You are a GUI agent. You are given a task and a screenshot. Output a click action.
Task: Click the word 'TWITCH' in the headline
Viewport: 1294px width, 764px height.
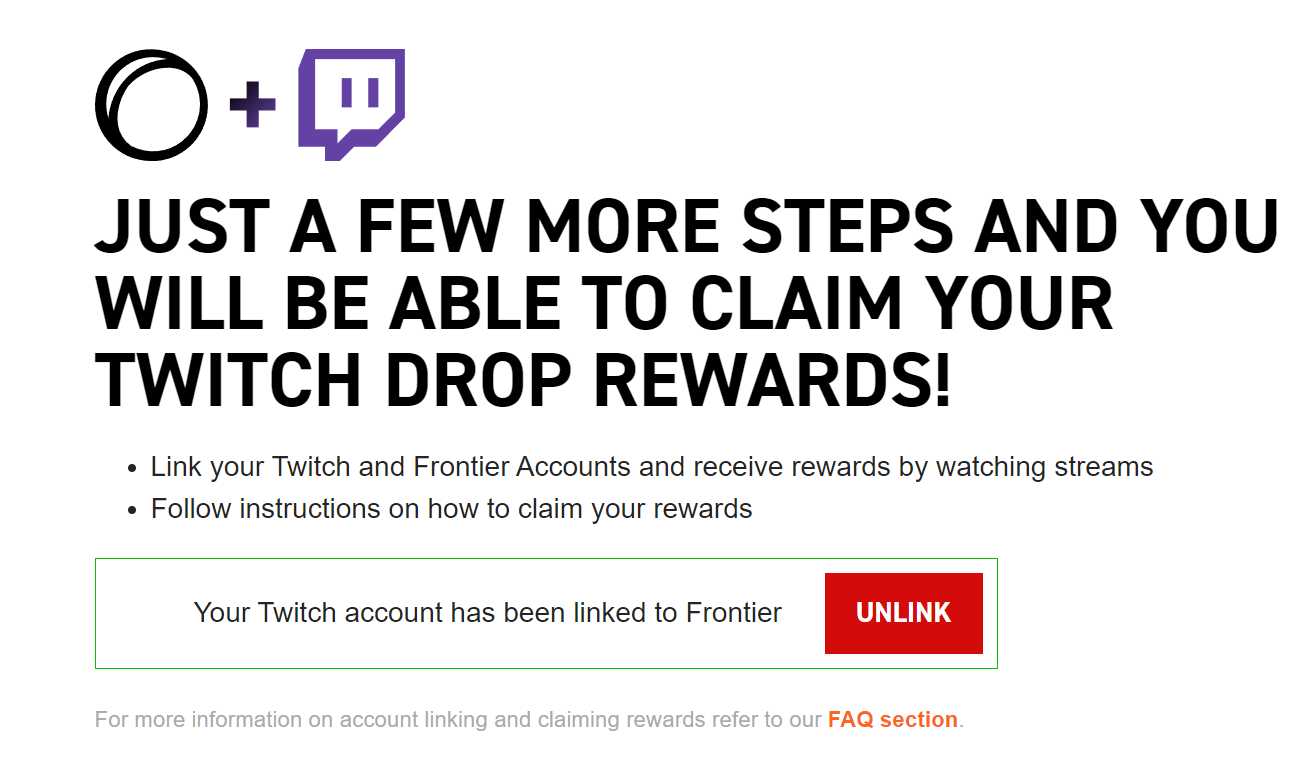coord(229,380)
